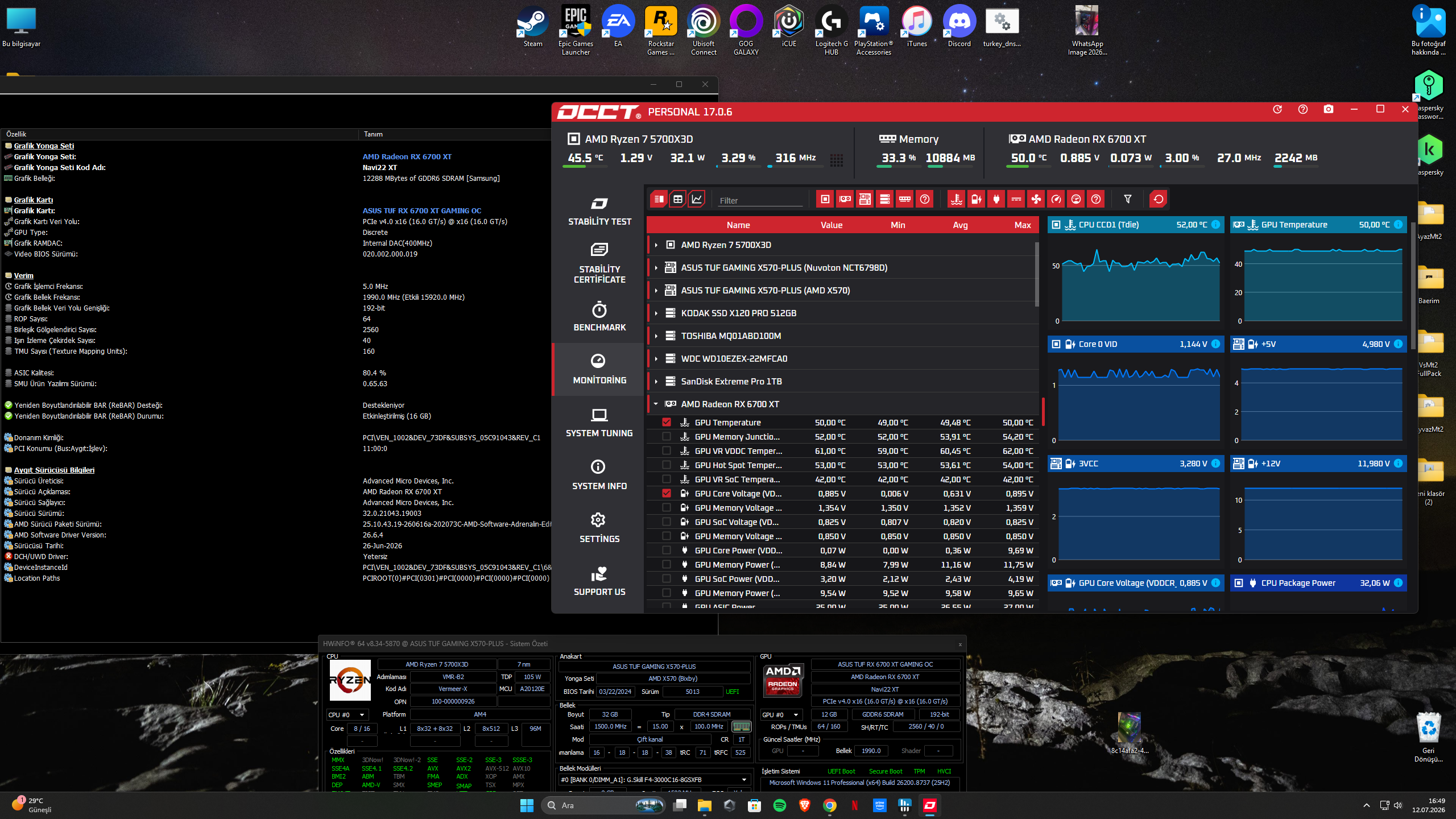This screenshot has width=1456, height=819.
Task: Open the Settings section in OCCT sidebar
Action: (x=599, y=528)
